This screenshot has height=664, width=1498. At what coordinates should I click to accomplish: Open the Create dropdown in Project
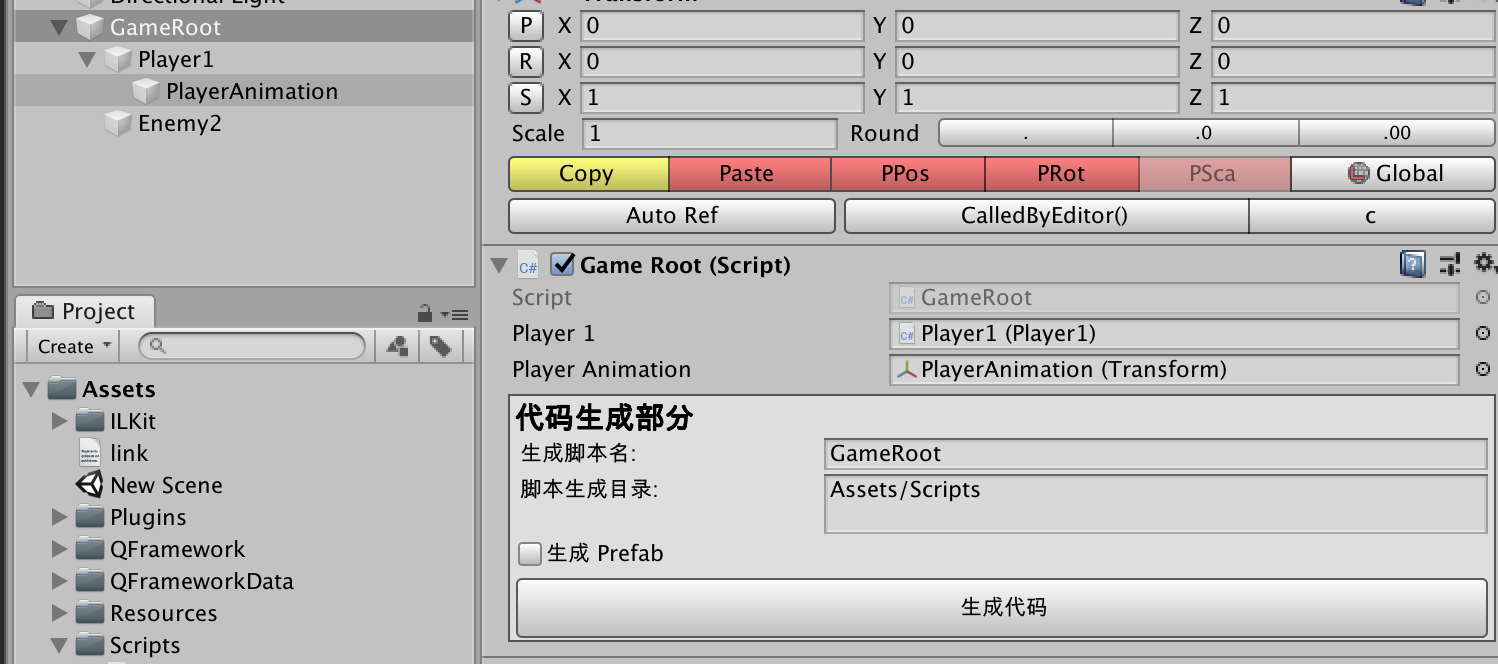click(73, 346)
